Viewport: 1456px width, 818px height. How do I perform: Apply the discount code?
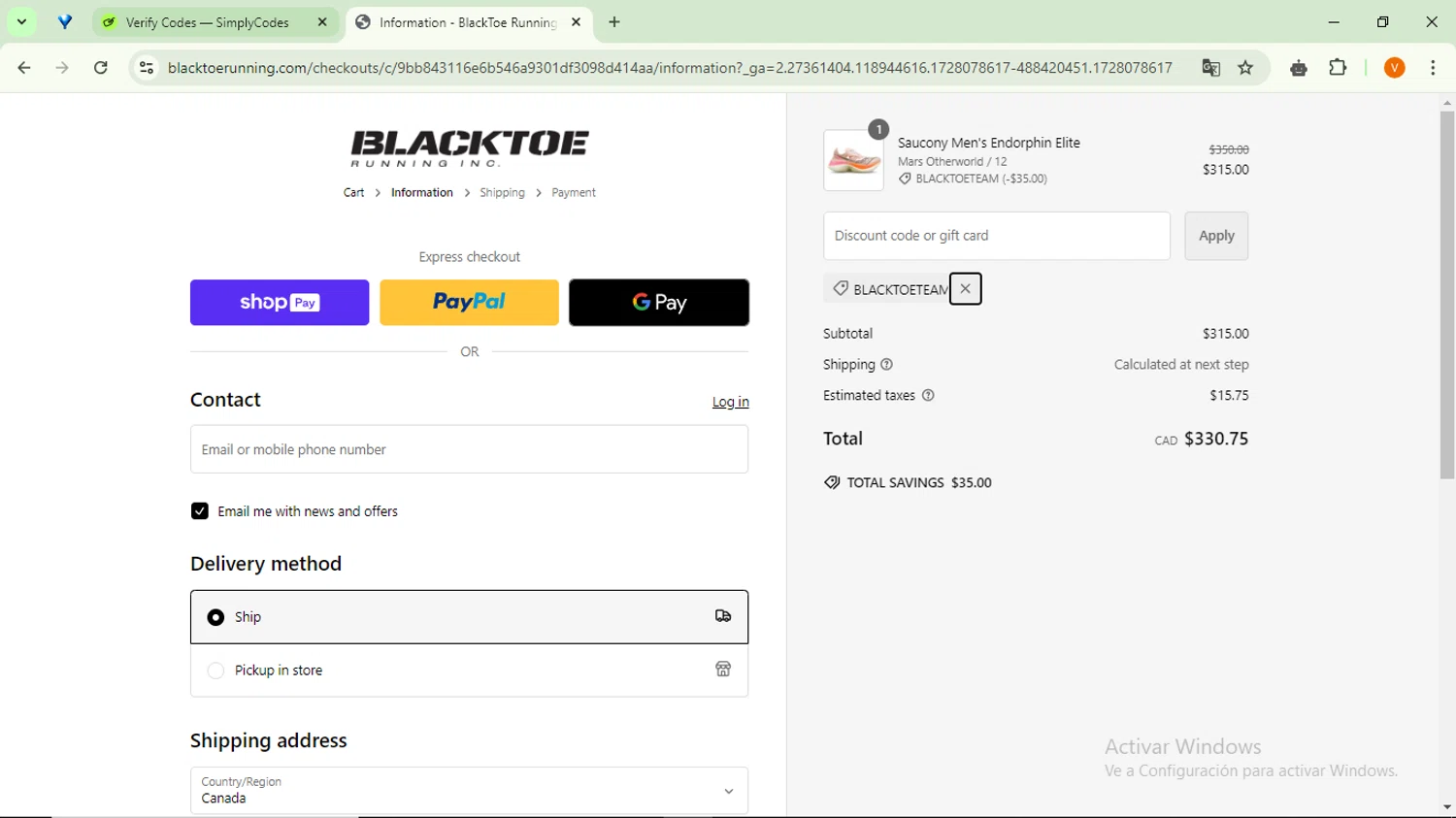[1216, 236]
